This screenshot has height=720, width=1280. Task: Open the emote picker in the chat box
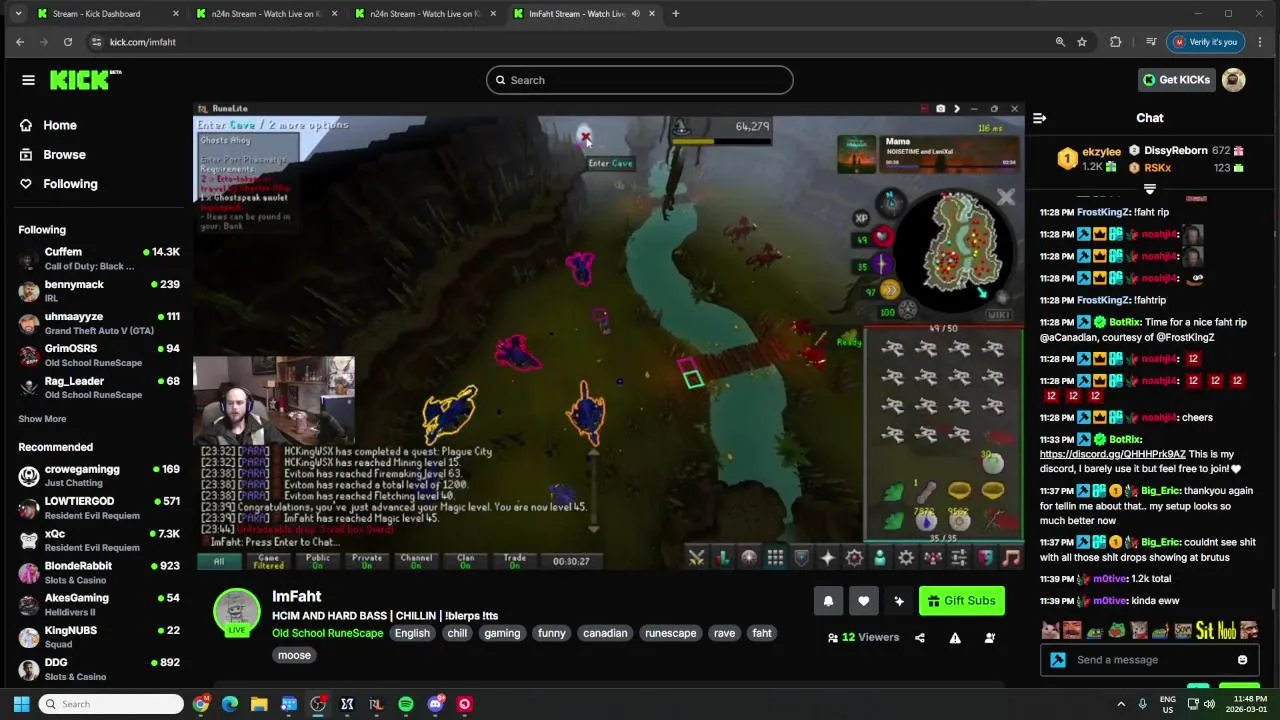pos(1242,660)
